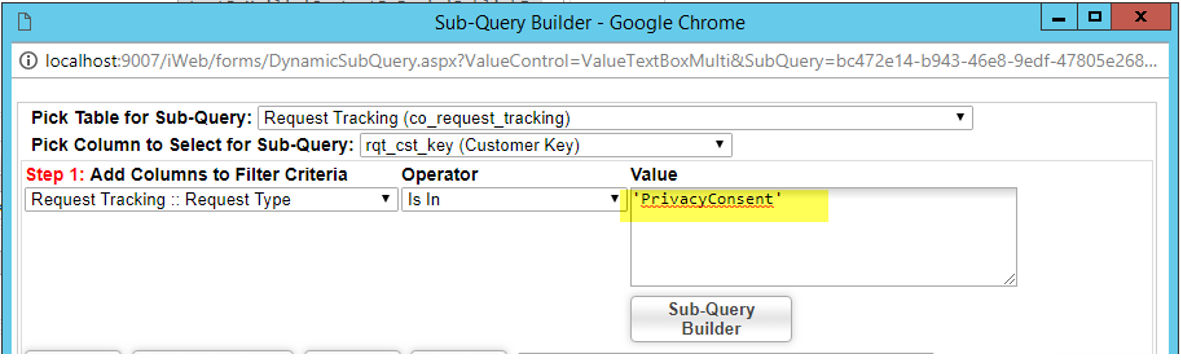Click the 'Operator' column heading

440,175
